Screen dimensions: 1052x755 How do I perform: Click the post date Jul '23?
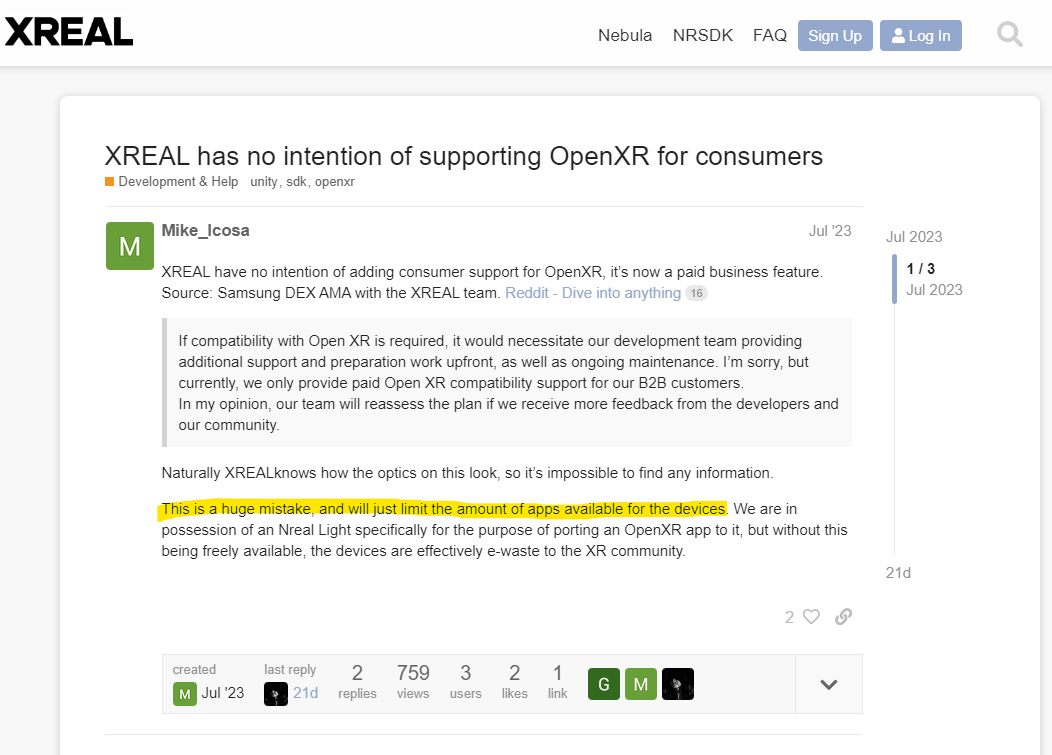pyautogui.click(x=829, y=231)
